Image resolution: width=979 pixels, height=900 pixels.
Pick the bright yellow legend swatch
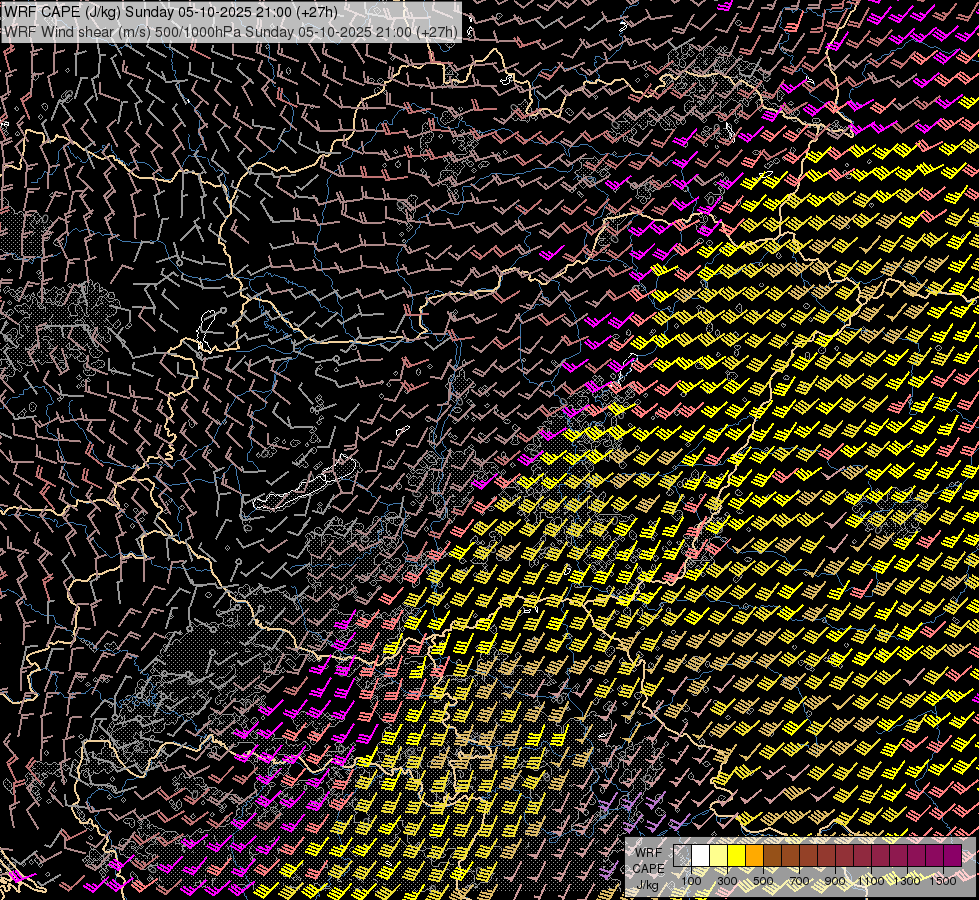tap(737, 855)
